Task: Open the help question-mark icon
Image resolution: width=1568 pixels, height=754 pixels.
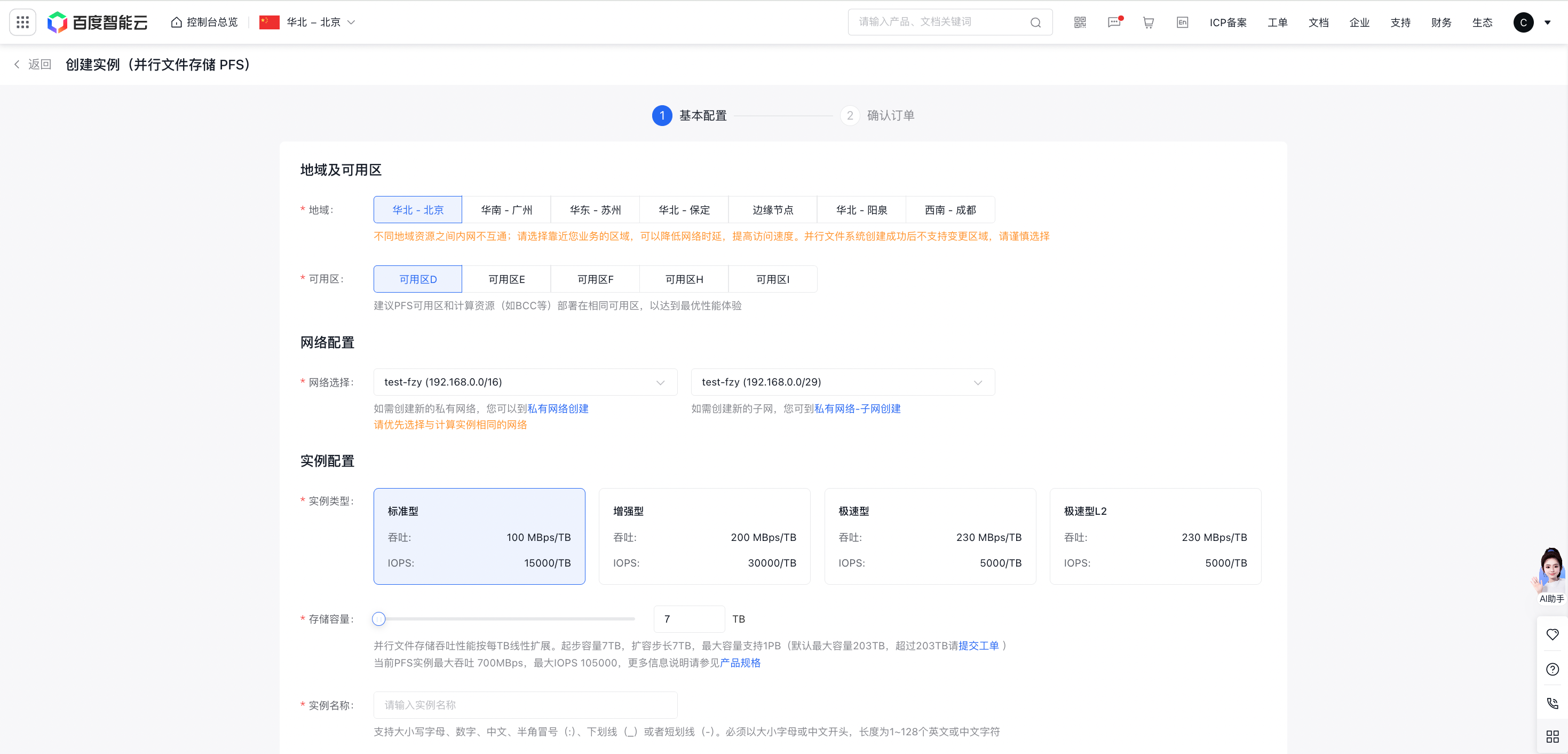Action: click(x=1552, y=669)
